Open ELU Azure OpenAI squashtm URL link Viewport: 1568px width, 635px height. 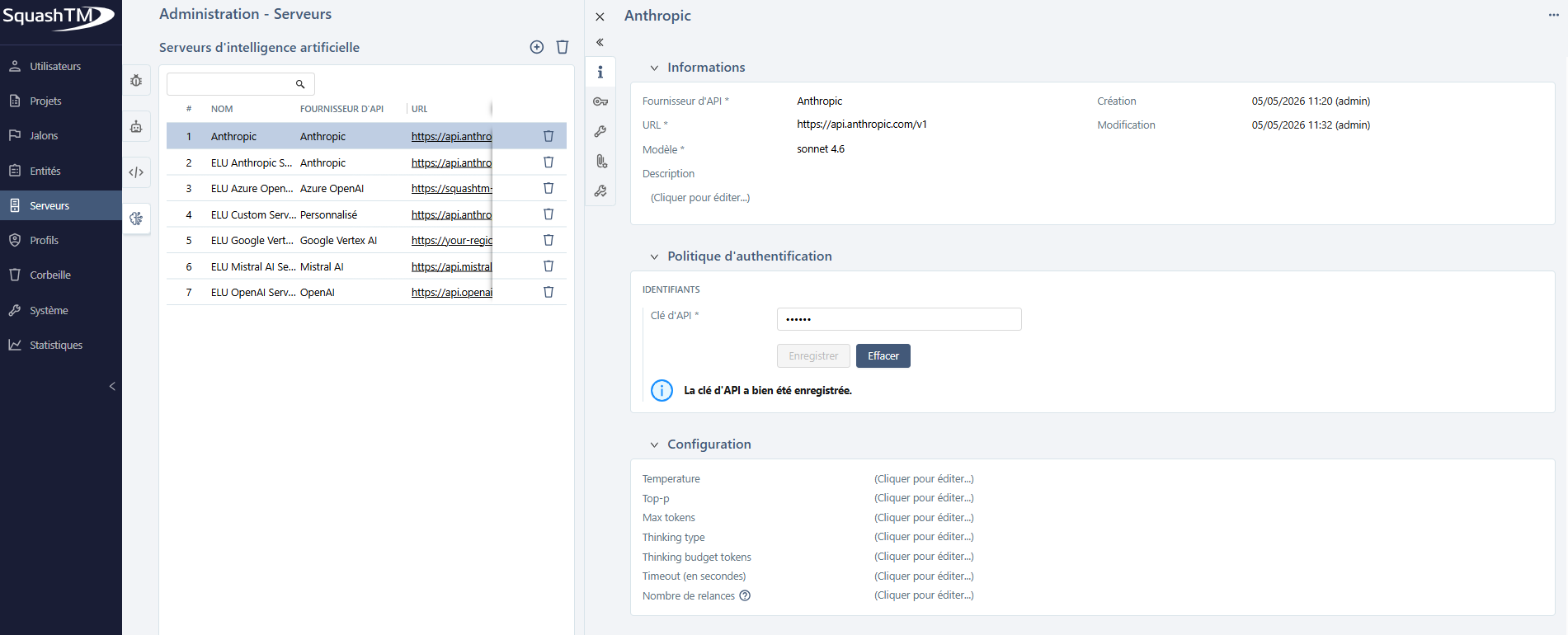point(451,188)
